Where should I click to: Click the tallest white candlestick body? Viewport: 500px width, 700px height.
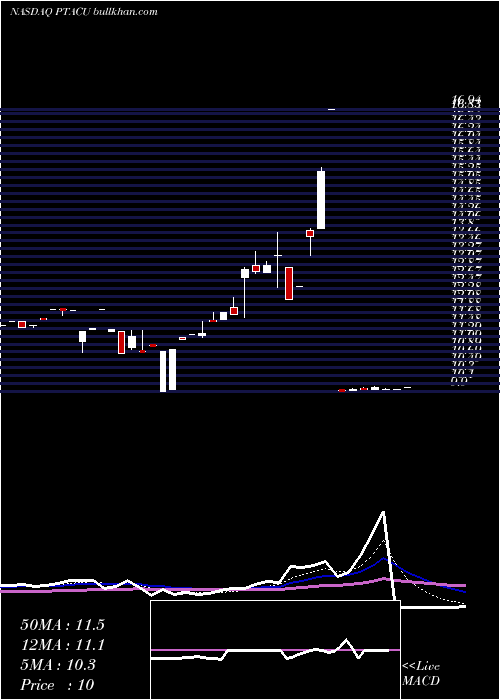coord(321,200)
